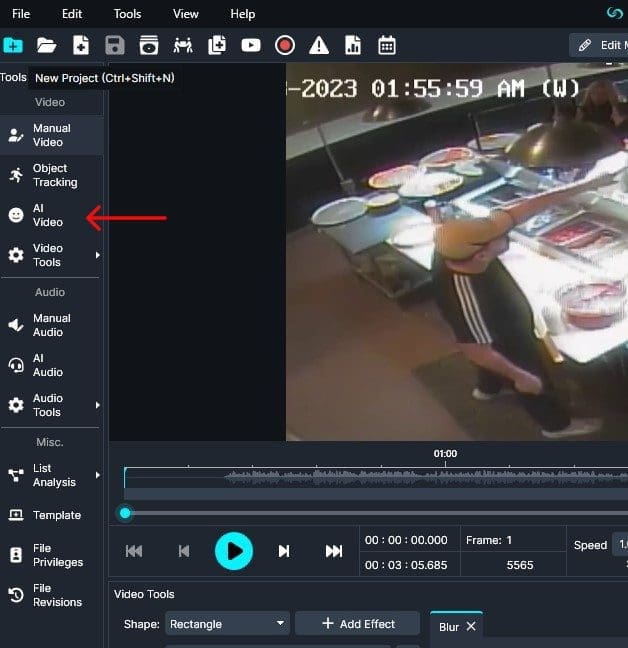Open the report chart document icon
This screenshot has width=628, height=648.
point(353,45)
